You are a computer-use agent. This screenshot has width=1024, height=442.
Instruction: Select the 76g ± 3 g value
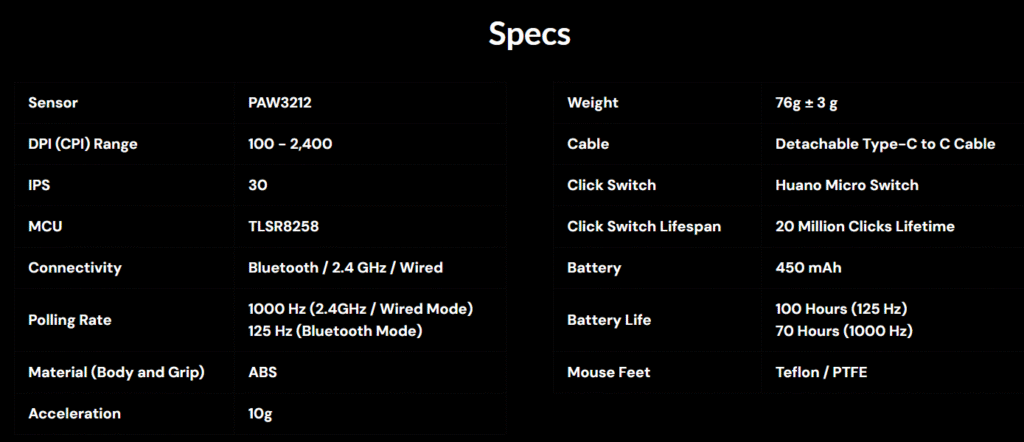coord(817,102)
